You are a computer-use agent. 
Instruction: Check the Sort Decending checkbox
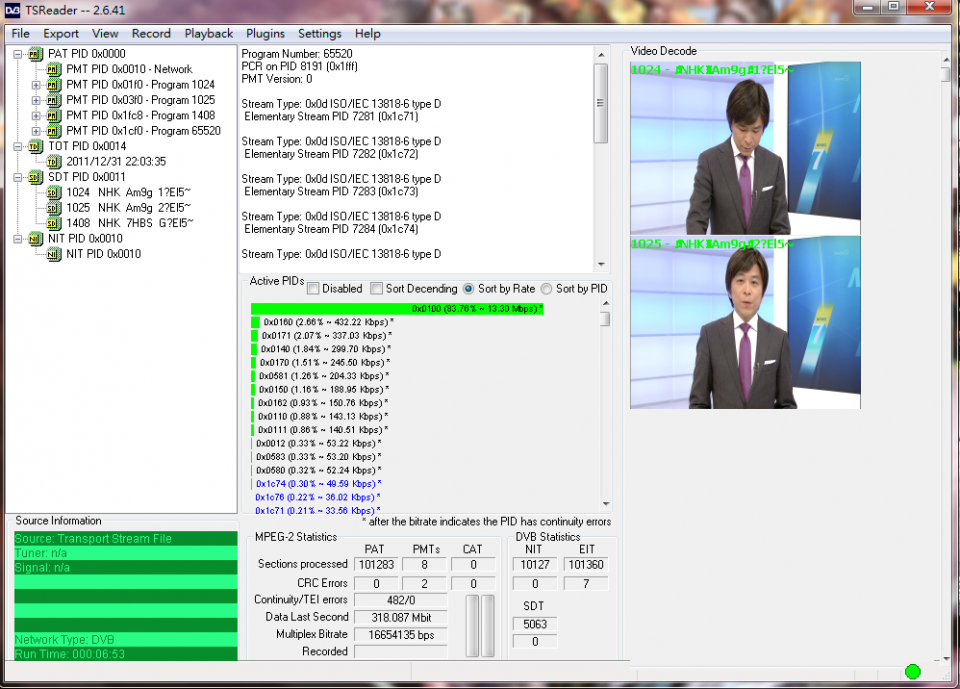pos(376,289)
